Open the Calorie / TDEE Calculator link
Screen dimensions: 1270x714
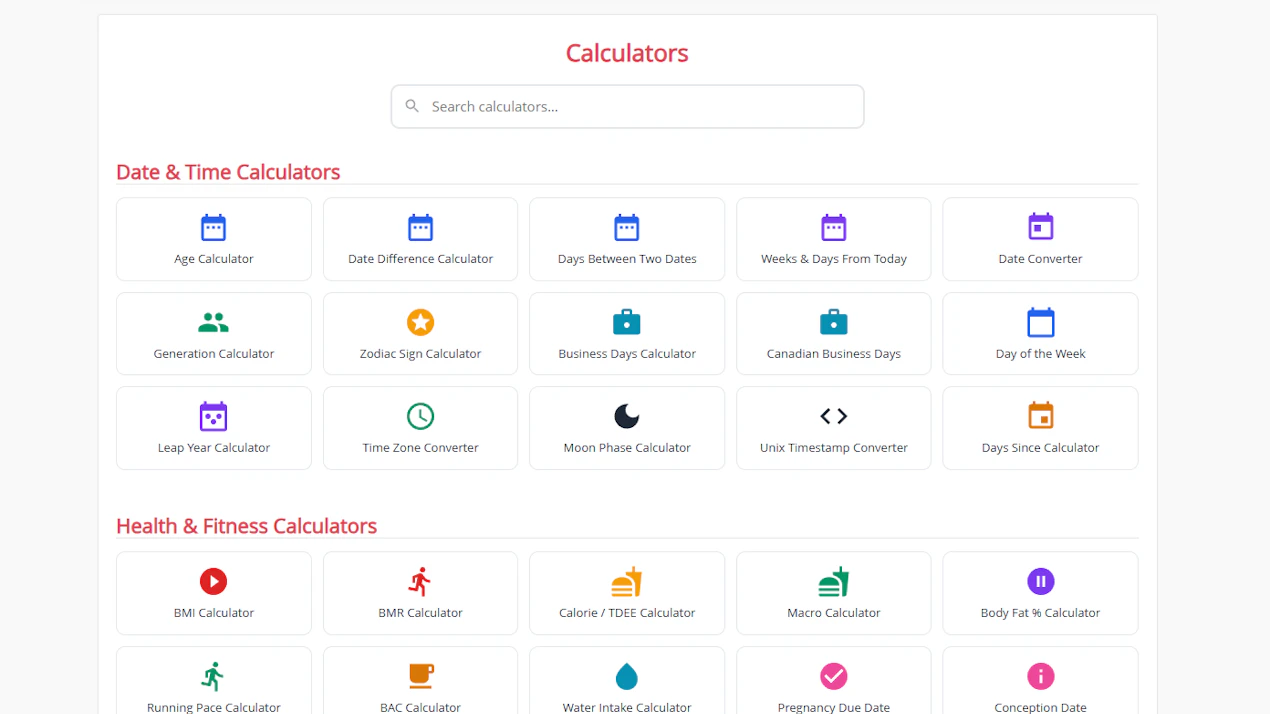click(x=627, y=593)
